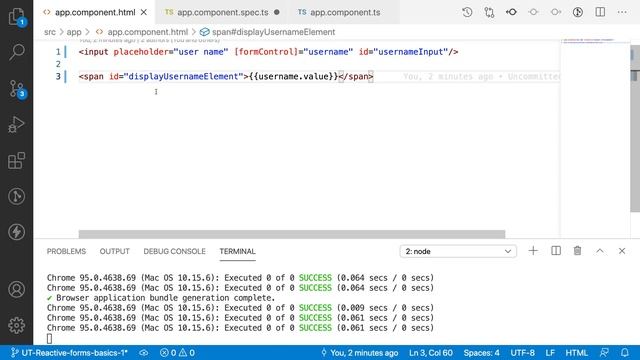Click the next revision arrow icon
Screen dimensions: 640x360
(x=556, y=12)
